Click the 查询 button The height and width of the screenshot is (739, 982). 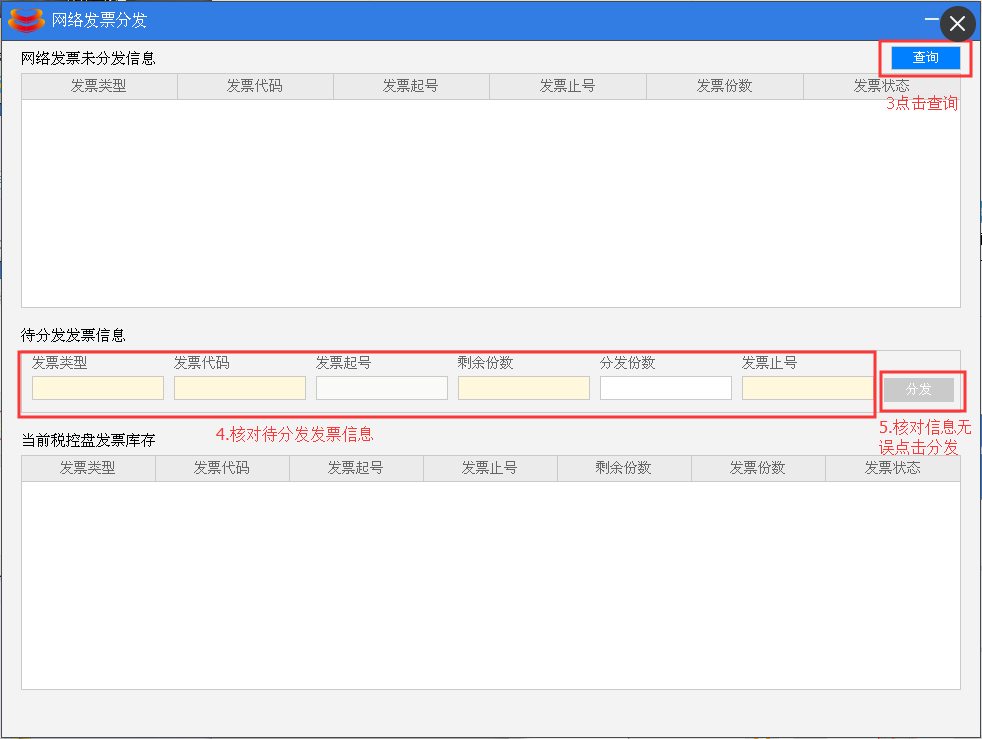(925, 58)
